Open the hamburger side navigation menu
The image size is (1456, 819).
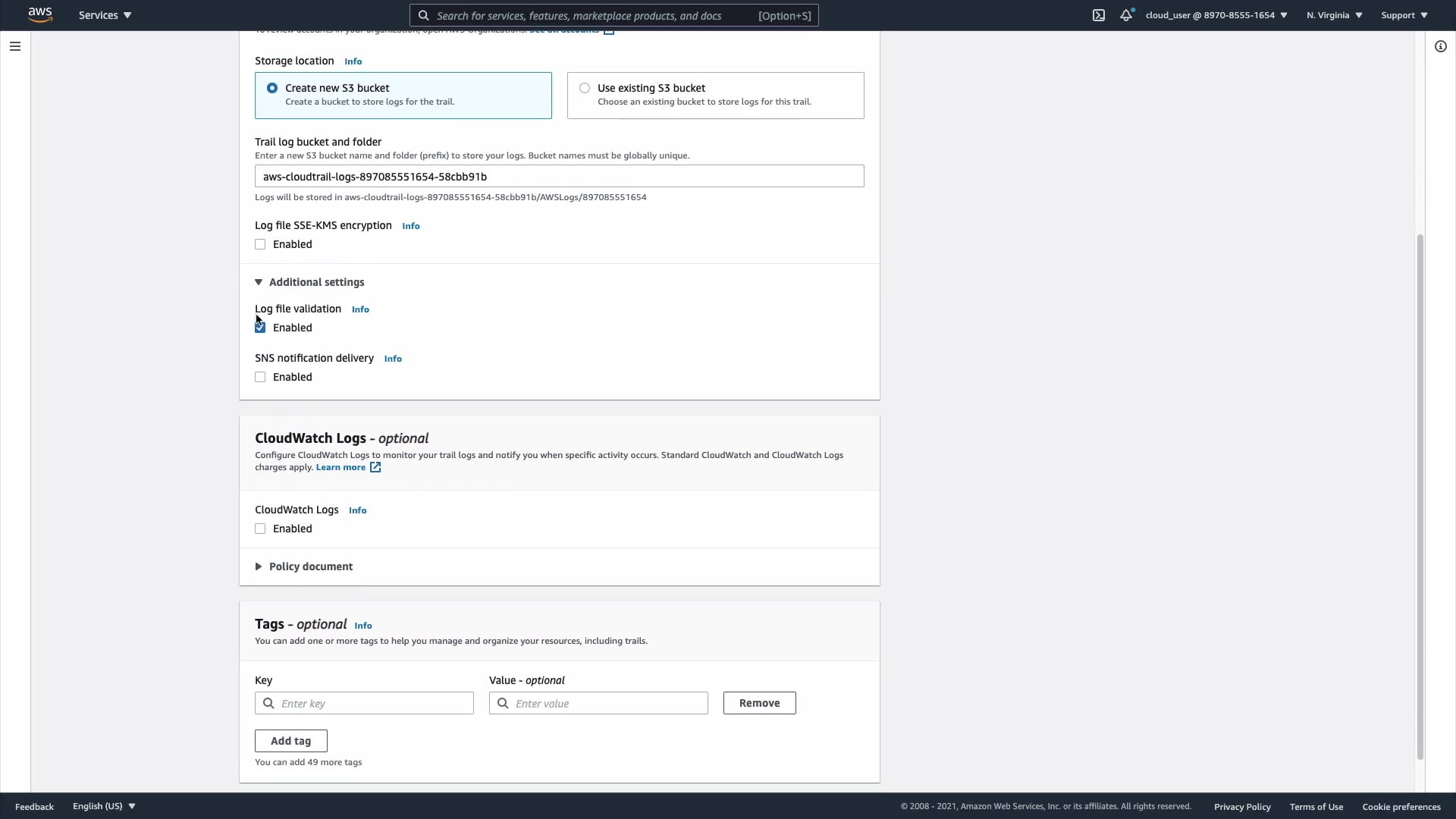pyautogui.click(x=14, y=46)
